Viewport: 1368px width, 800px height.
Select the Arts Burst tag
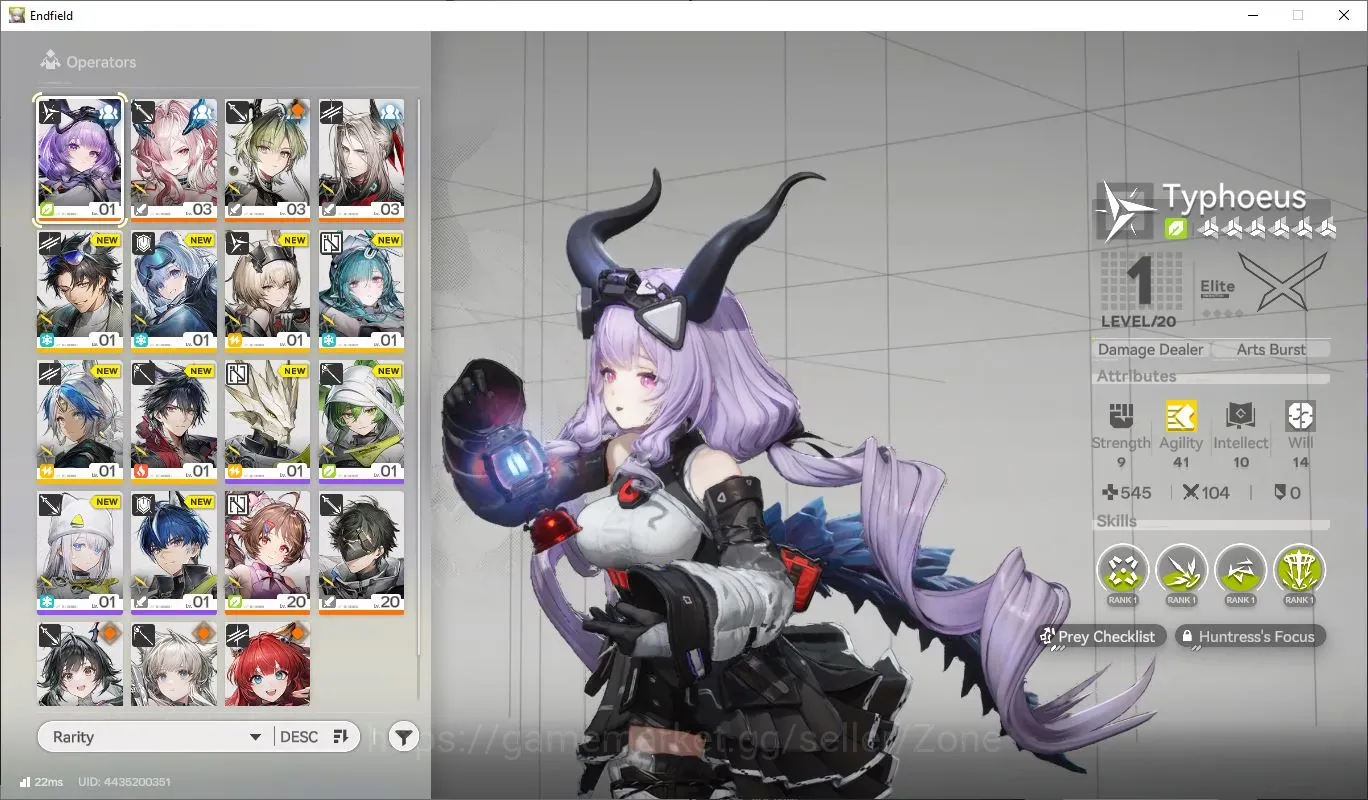tap(1271, 350)
